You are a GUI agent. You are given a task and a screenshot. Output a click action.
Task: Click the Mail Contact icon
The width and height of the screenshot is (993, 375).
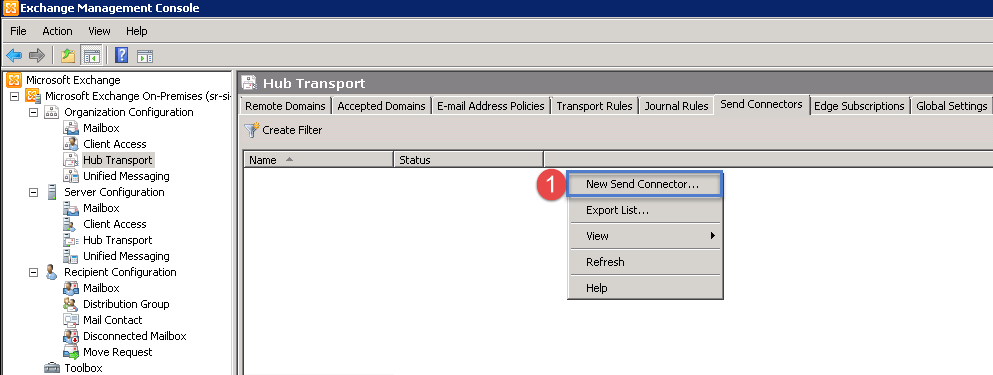[x=71, y=320]
